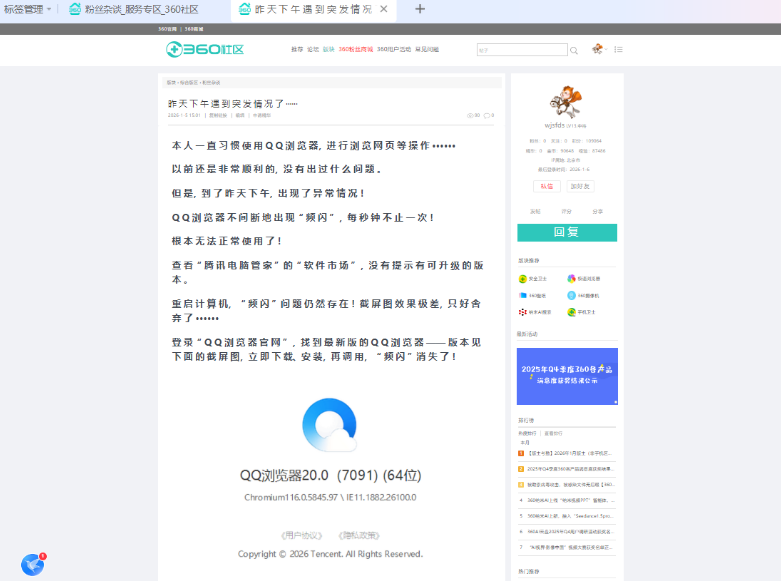Click the large user avatar in sidebar

[x=566, y=102]
